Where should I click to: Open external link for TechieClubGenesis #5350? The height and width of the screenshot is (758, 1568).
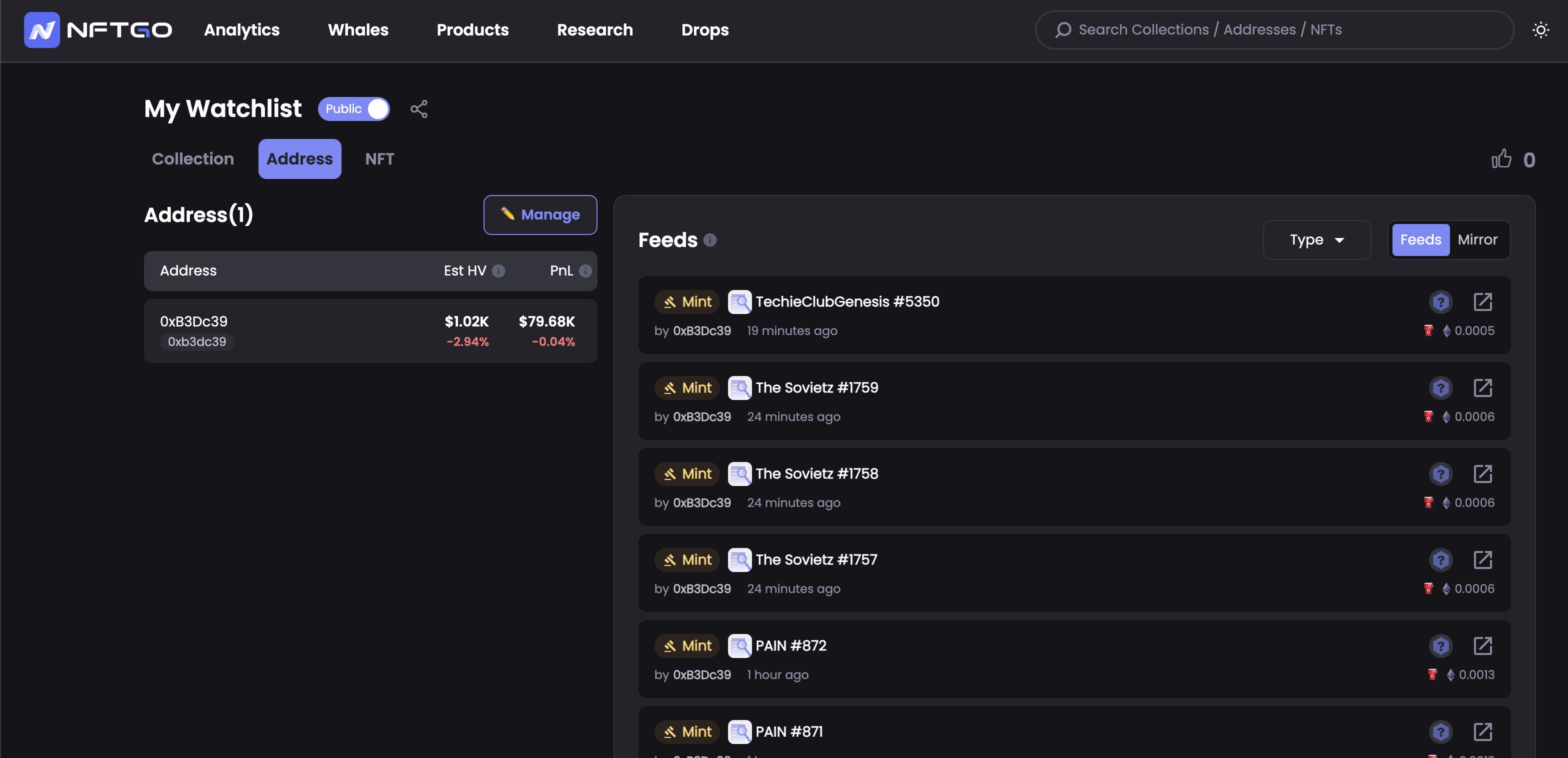(1482, 301)
